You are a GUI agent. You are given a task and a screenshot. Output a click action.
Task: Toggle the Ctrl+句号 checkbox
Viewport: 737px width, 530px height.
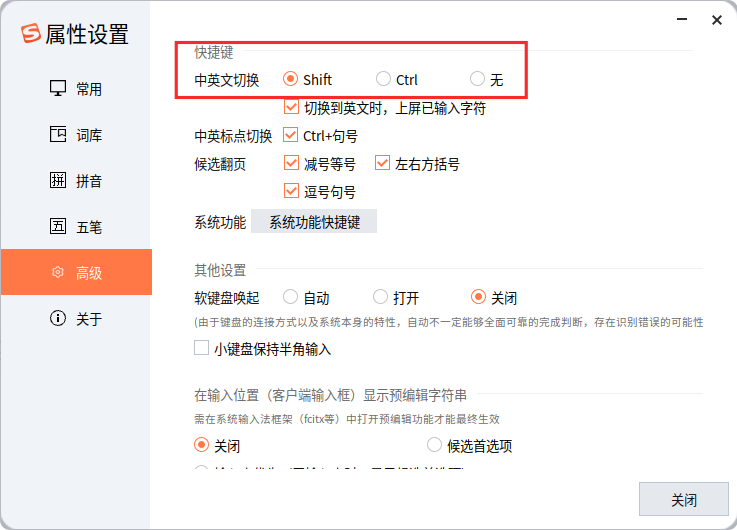(291, 135)
